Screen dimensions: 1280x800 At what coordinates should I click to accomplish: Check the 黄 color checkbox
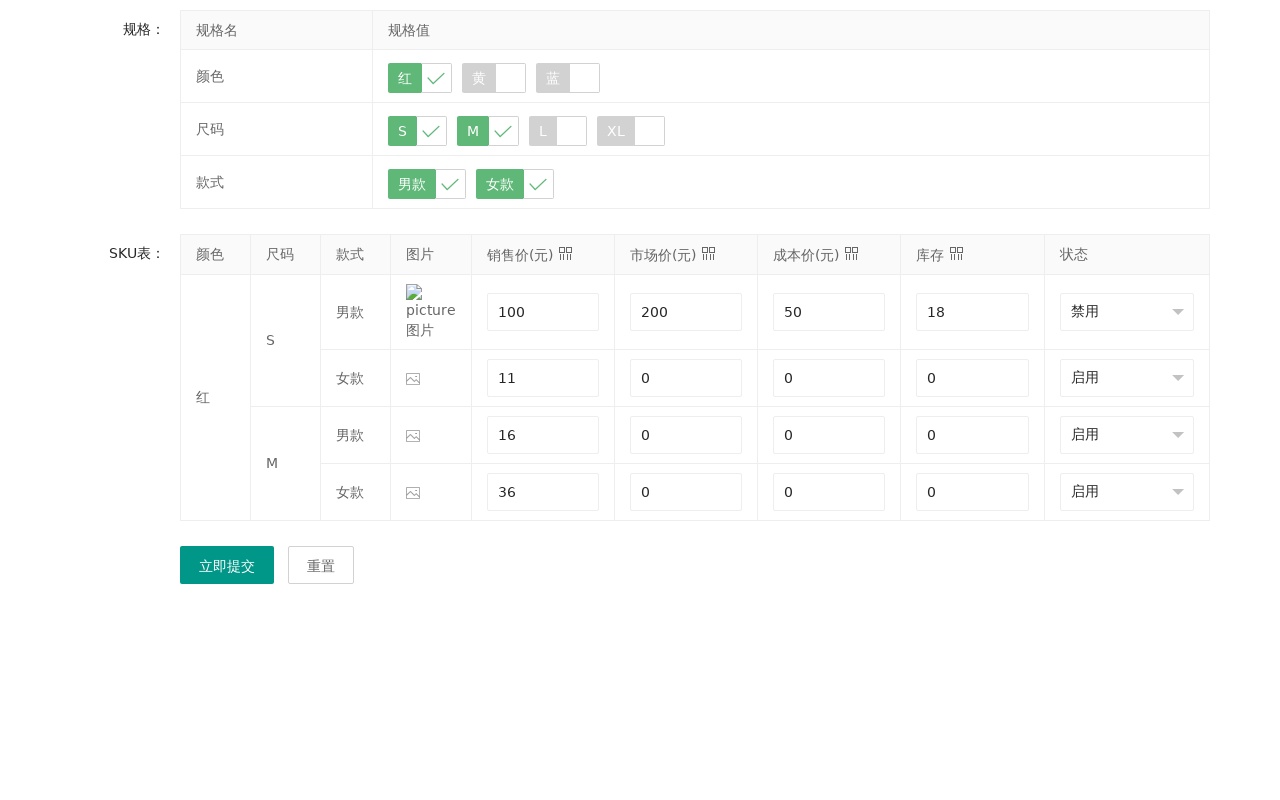coord(494,78)
